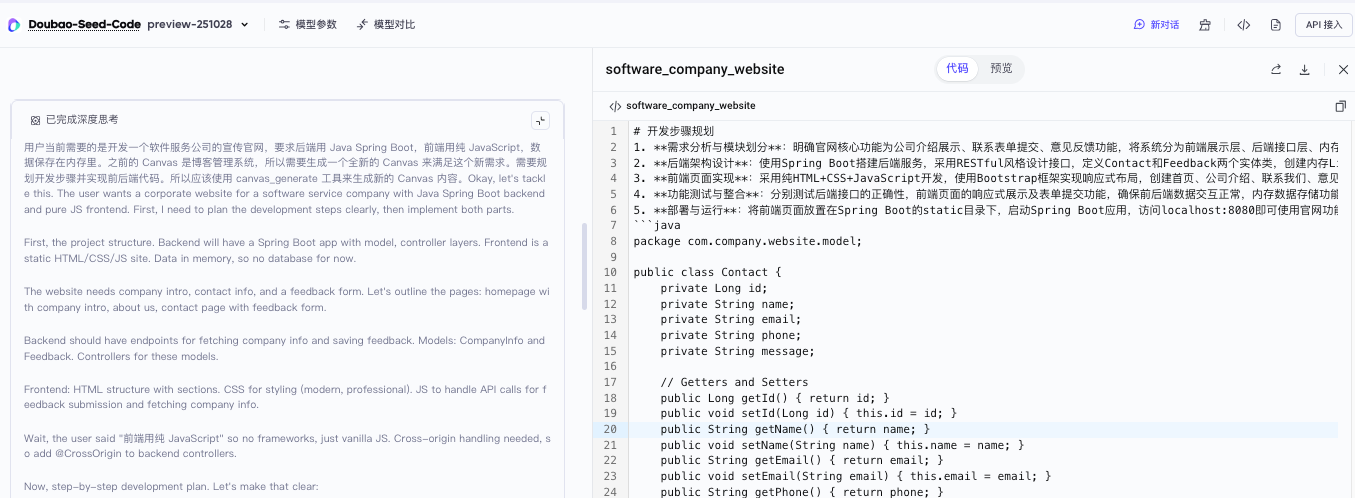
Task: Click the code view icon in header
Action: 1243,25
